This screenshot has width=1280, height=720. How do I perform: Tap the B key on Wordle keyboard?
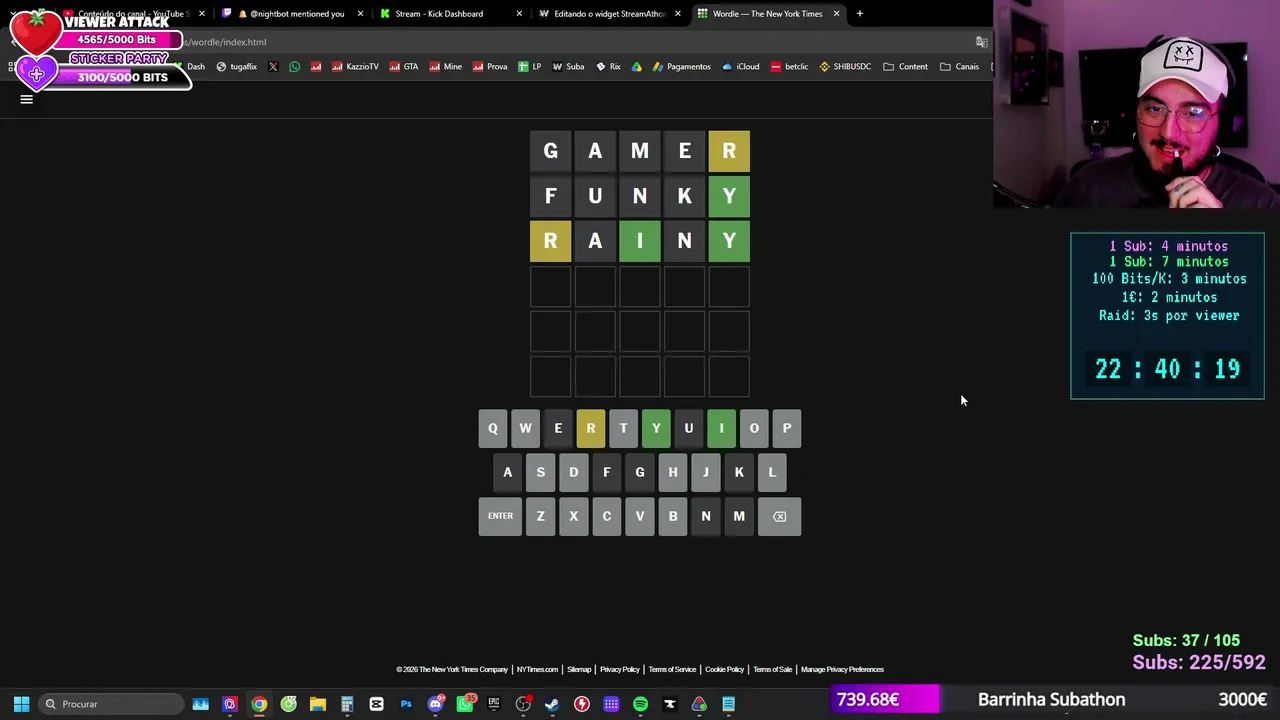click(673, 516)
